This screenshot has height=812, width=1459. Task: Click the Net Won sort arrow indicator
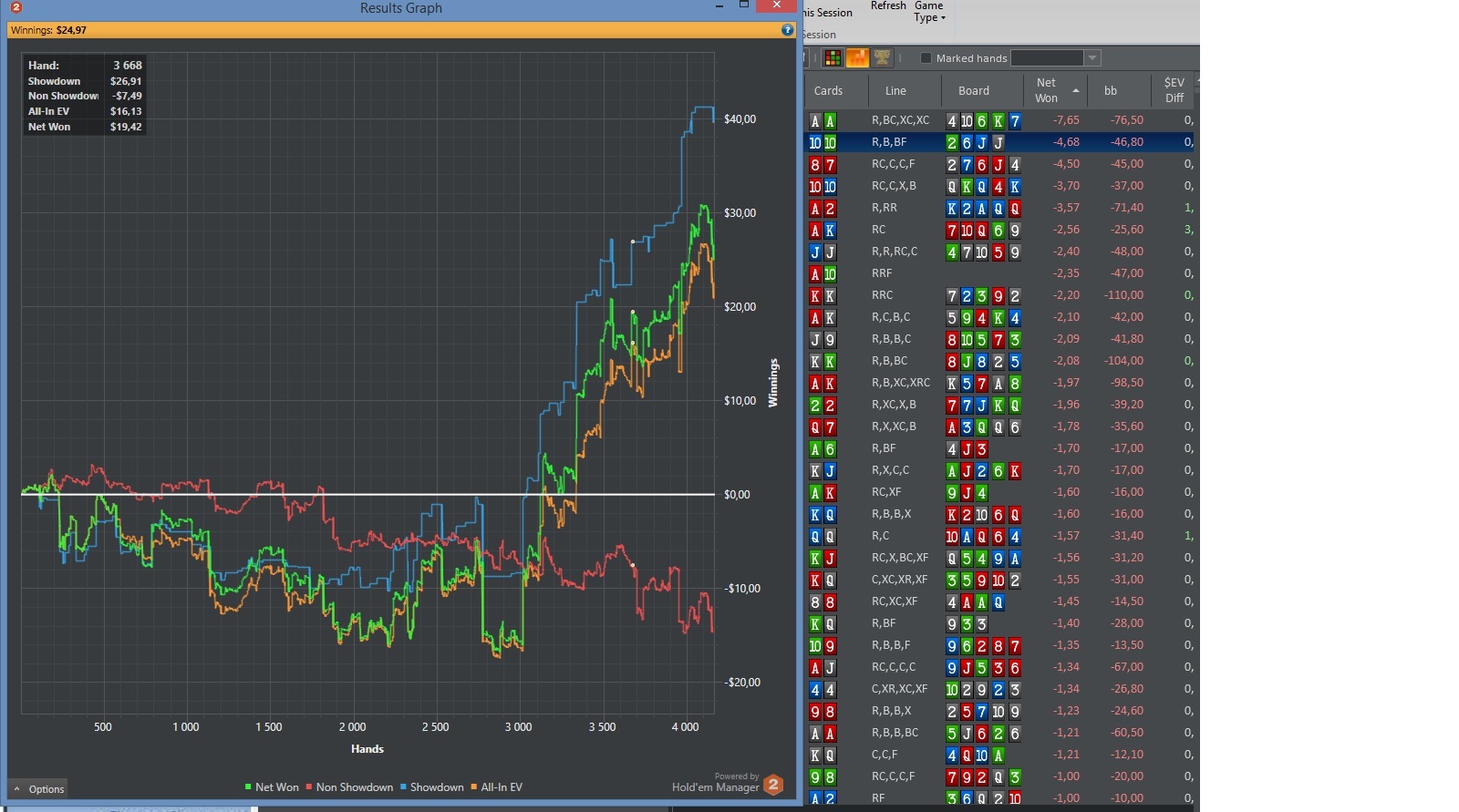click(1076, 90)
